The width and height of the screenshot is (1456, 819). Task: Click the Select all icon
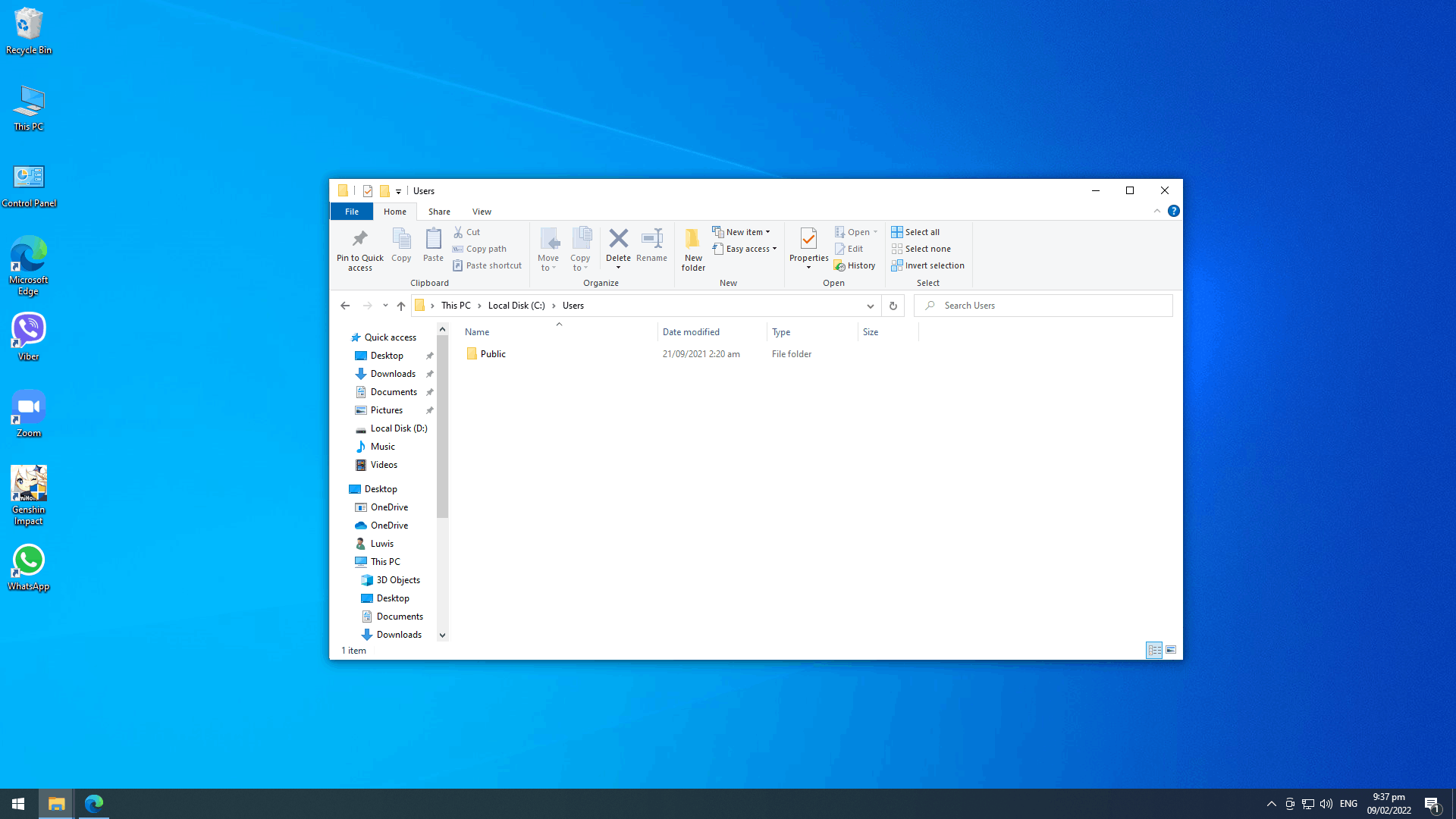click(897, 232)
